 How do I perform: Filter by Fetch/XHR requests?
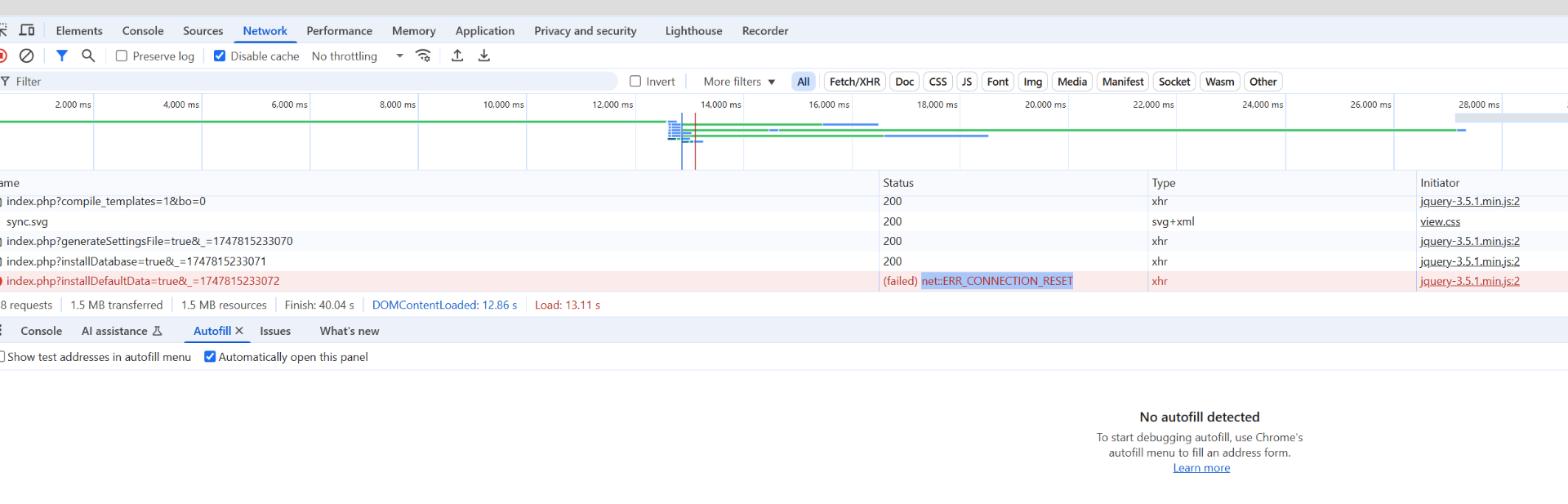[854, 82]
